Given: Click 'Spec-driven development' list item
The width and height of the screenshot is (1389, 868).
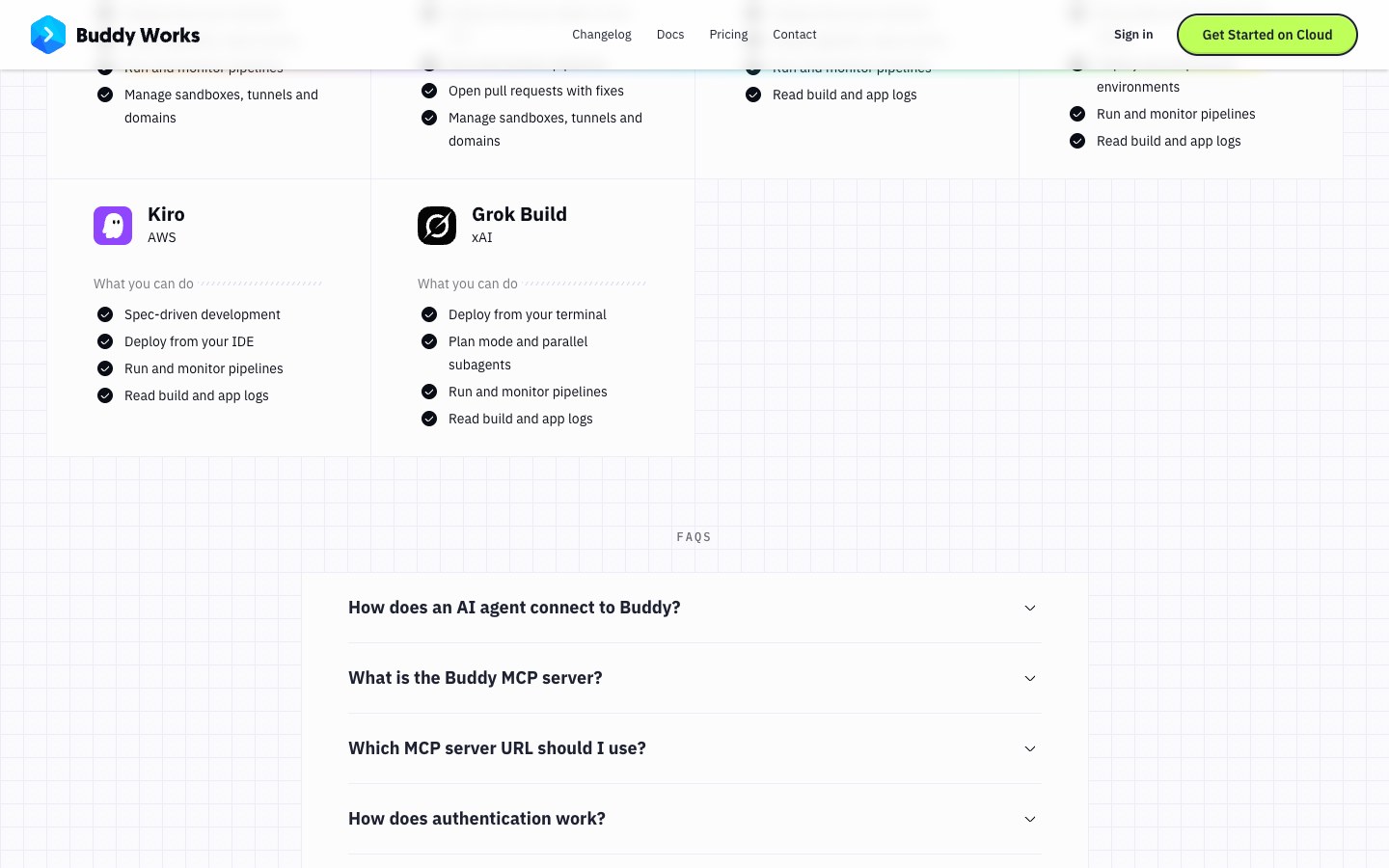Looking at the screenshot, I should (203, 314).
